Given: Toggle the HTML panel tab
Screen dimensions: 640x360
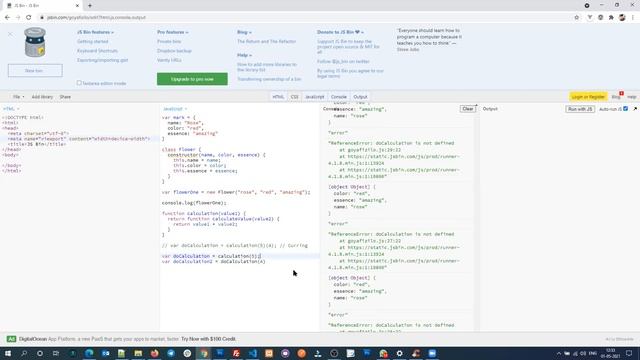Looking at the screenshot, I should click(x=278, y=97).
